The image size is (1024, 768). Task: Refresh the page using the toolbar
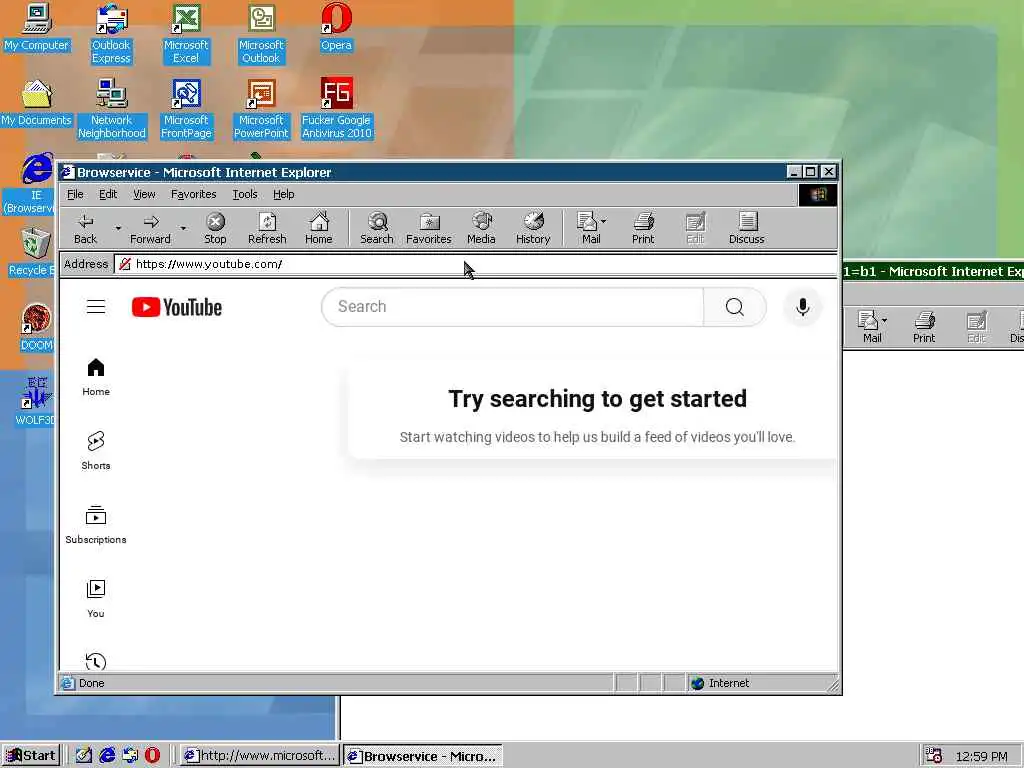tap(267, 229)
